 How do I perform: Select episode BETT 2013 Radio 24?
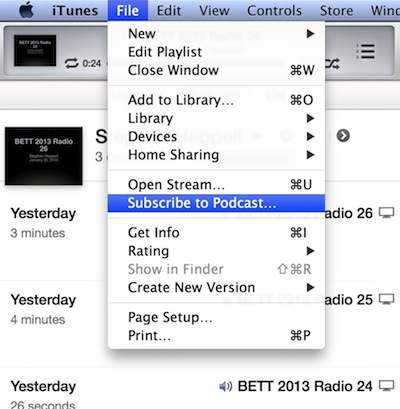tap(305, 386)
